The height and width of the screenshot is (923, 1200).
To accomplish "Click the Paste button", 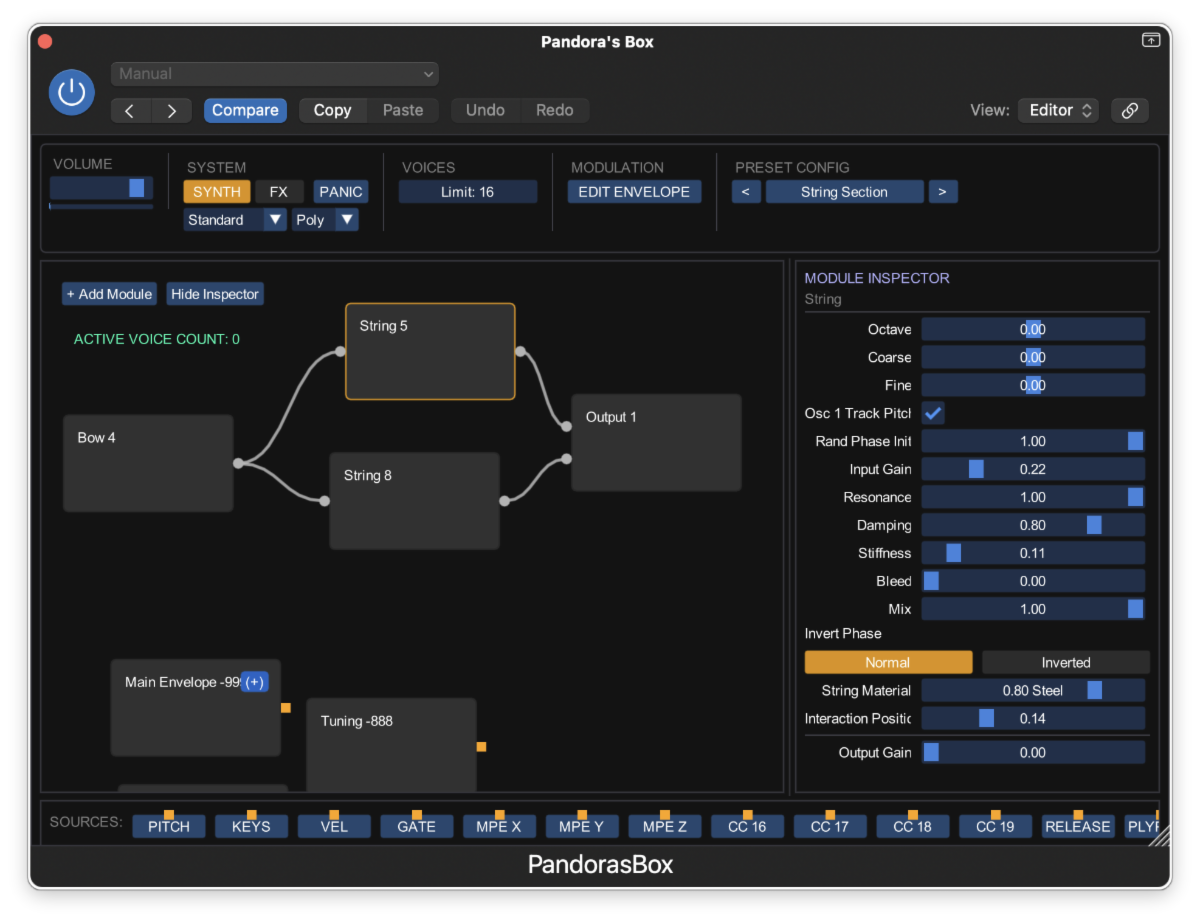I will click(403, 110).
